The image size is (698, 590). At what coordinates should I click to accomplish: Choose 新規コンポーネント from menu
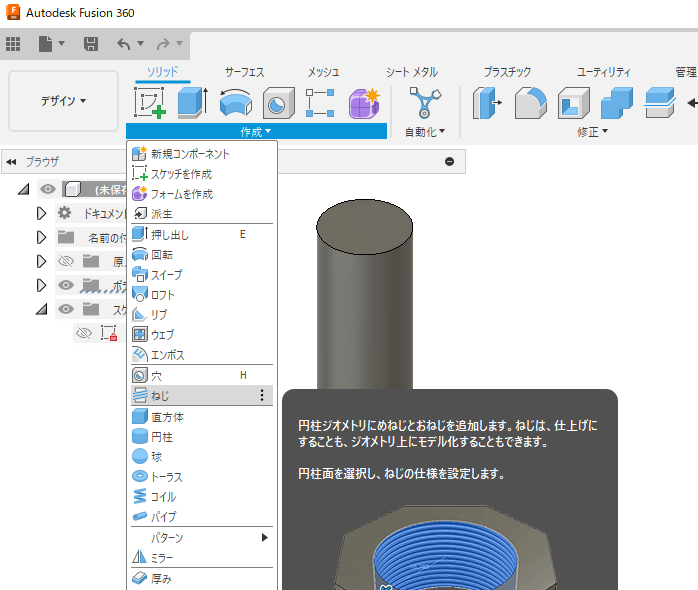click(202, 154)
